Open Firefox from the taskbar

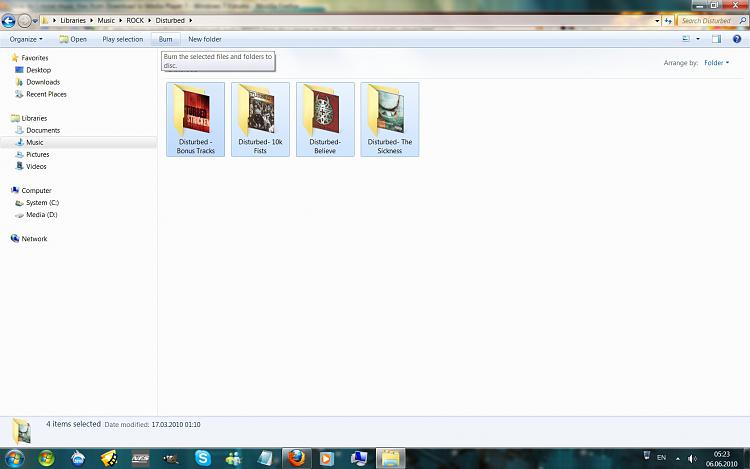coord(296,458)
